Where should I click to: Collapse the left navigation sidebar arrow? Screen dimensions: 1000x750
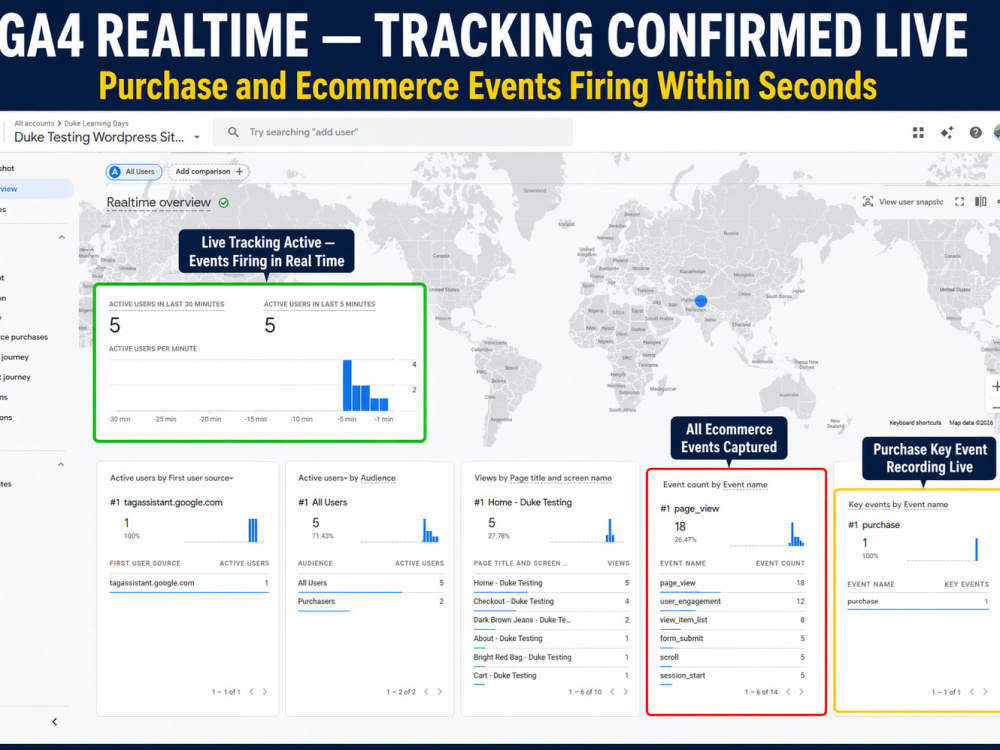[x=54, y=721]
